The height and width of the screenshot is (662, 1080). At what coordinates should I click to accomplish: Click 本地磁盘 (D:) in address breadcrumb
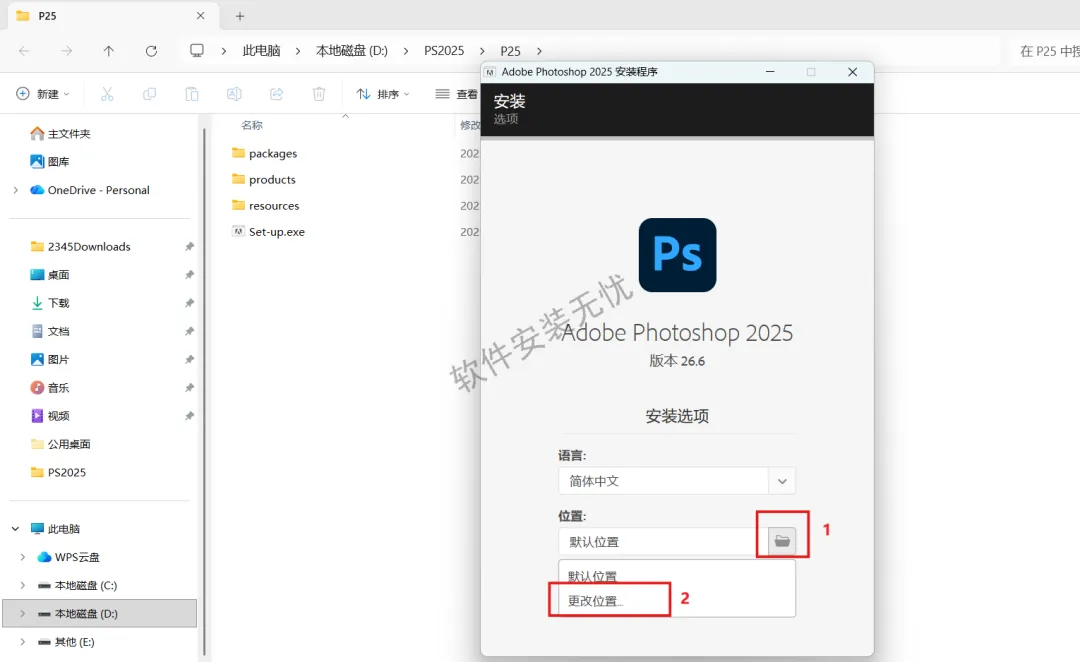(x=351, y=51)
